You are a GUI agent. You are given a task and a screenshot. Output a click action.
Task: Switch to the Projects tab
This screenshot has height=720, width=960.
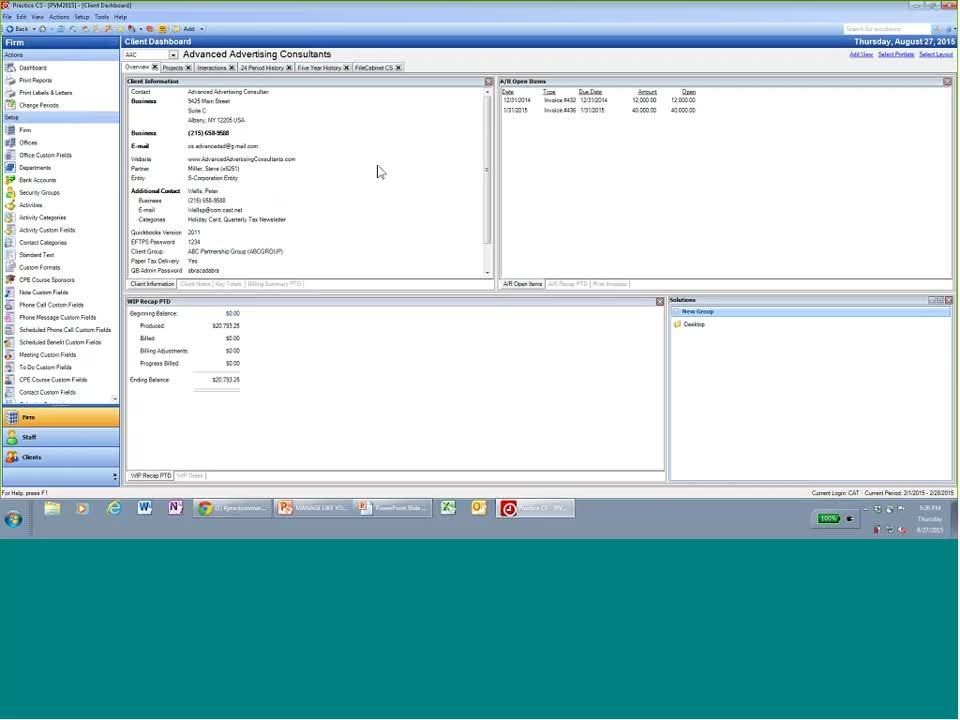tap(172, 68)
